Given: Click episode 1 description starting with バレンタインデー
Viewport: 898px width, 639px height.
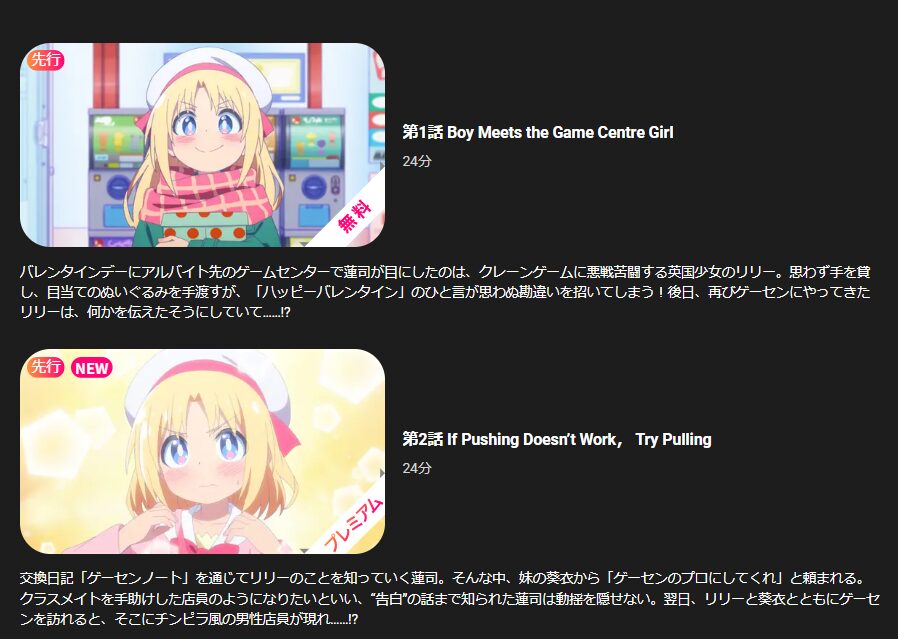Looking at the screenshot, I should click(x=445, y=292).
